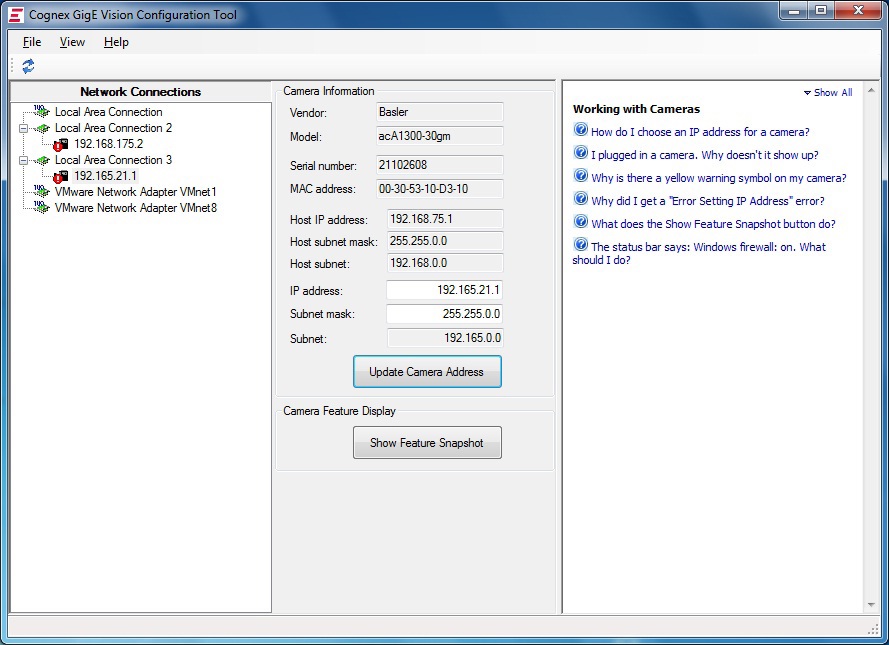Screen dimensions: 889x645
Task: Click the camera icon for 192.168.175.2
Action: click(61, 144)
